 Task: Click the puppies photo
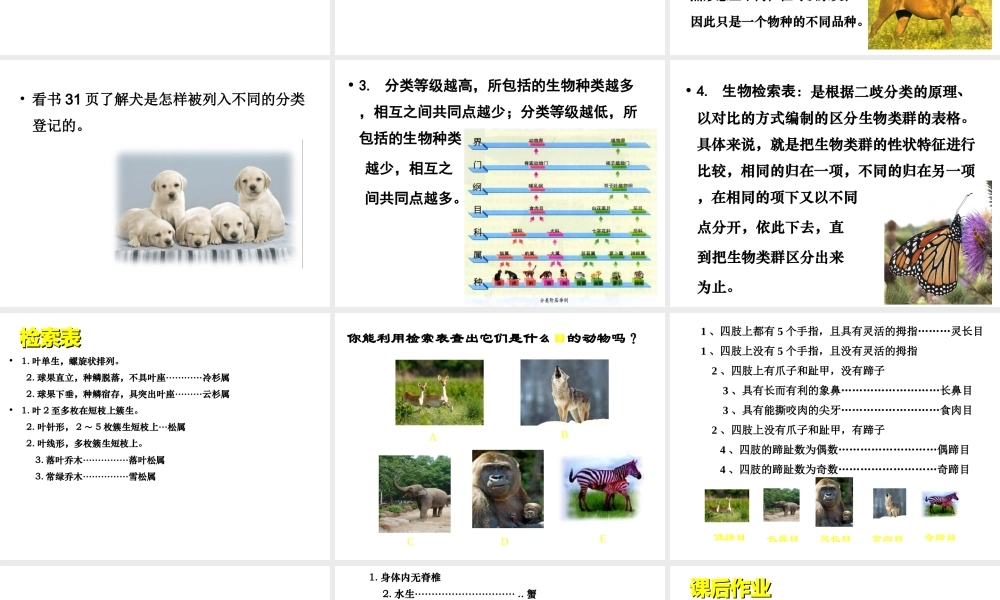coord(206,209)
